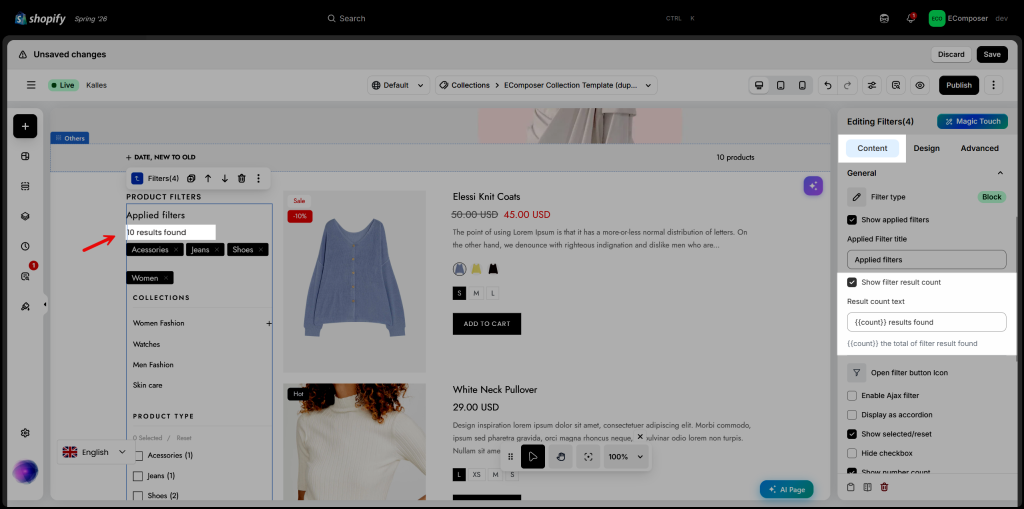Viewport: 1024px width, 509px height.
Task: Click the Shopify search bar
Action: coord(511,18)
